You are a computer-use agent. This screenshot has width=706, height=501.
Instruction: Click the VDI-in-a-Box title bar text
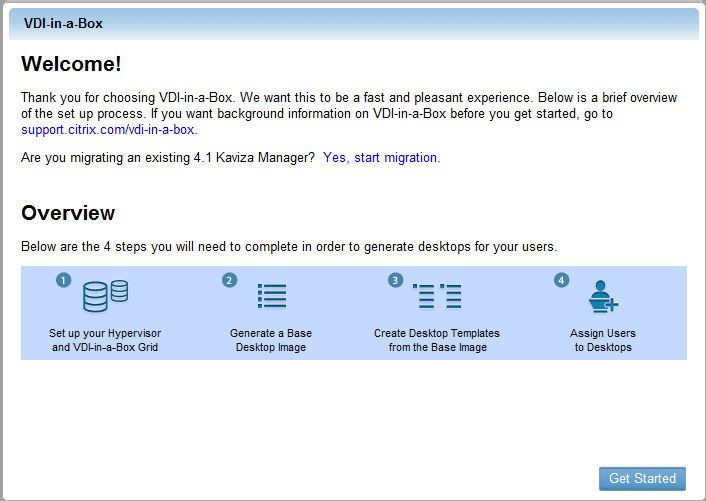click(63, 23)
